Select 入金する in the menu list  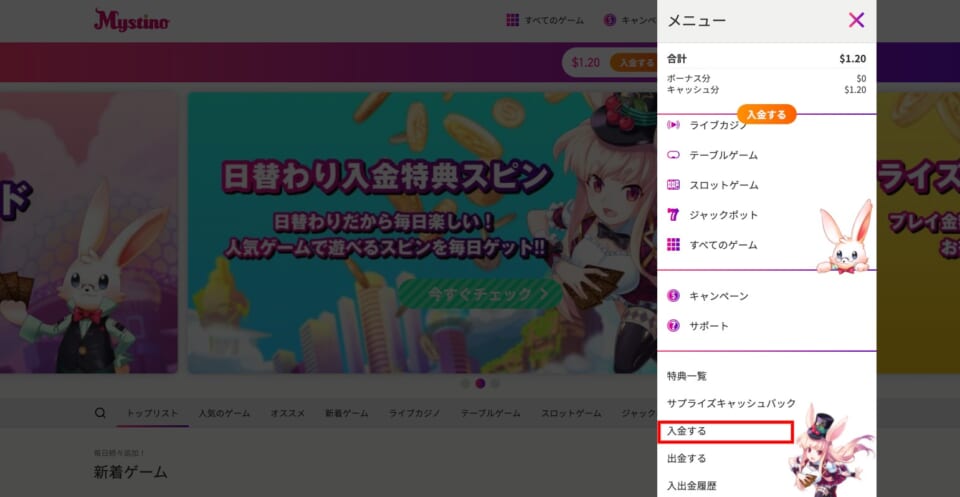pos(686,431)
